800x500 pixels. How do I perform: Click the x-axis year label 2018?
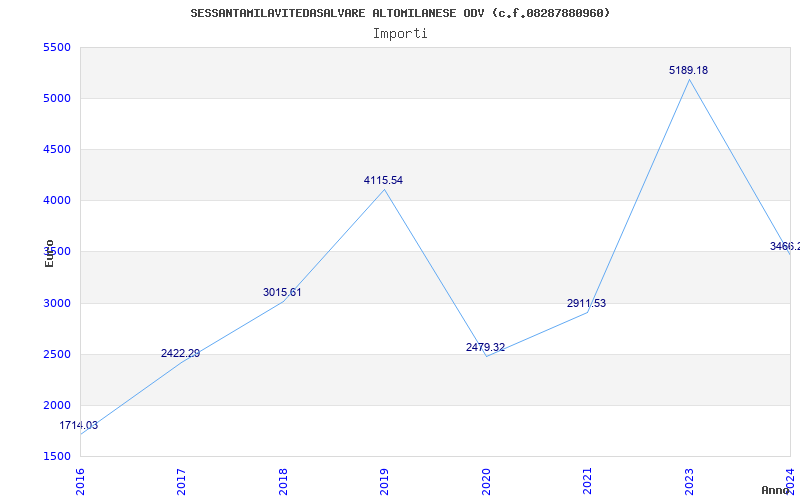click(x=283, y=482)
